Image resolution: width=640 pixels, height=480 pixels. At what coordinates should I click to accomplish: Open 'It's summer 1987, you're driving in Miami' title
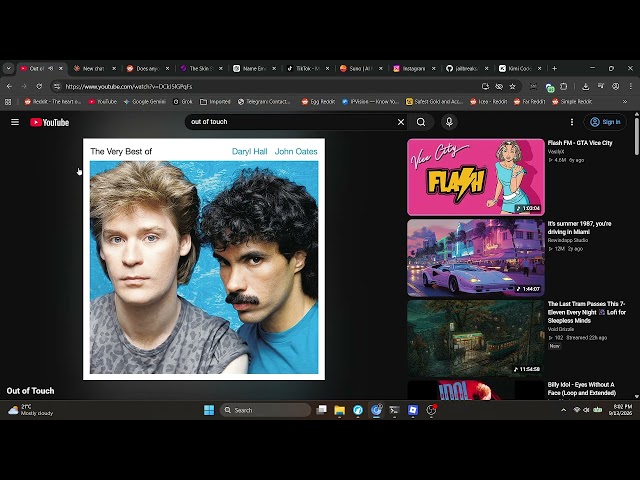[579, 228]
